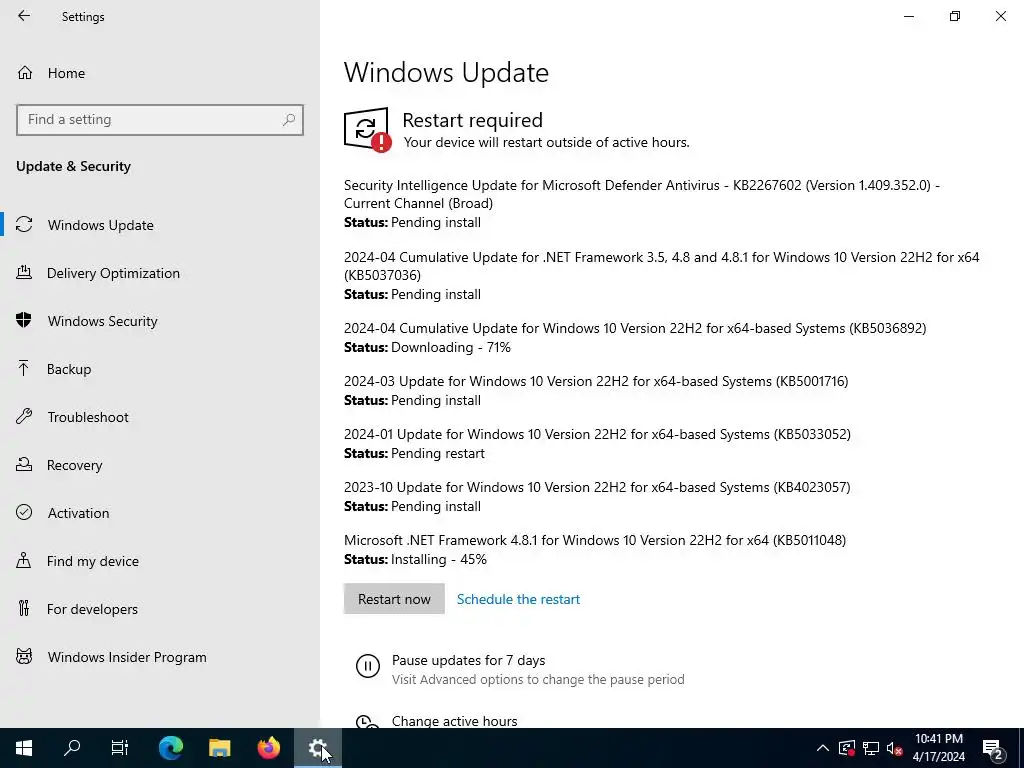Click Pause updates for 7 days
The width and height of the screenshot is (1024, 768).
click(x=468, y=660)
